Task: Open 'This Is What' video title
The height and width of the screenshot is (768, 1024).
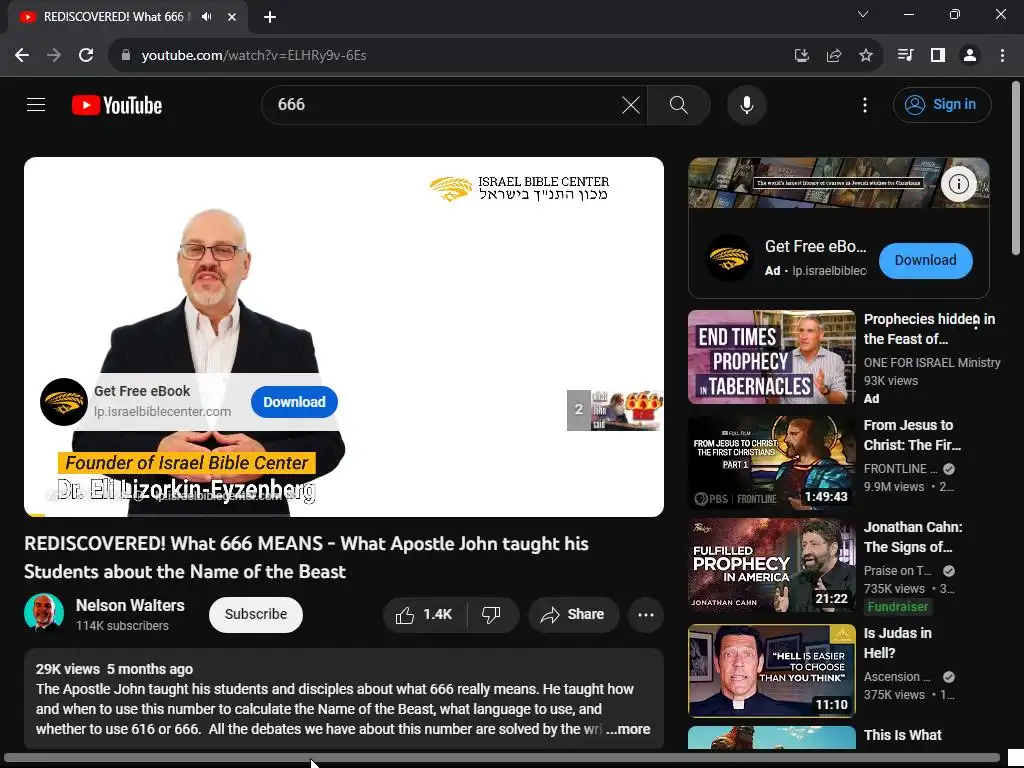Action: (903, 735)
